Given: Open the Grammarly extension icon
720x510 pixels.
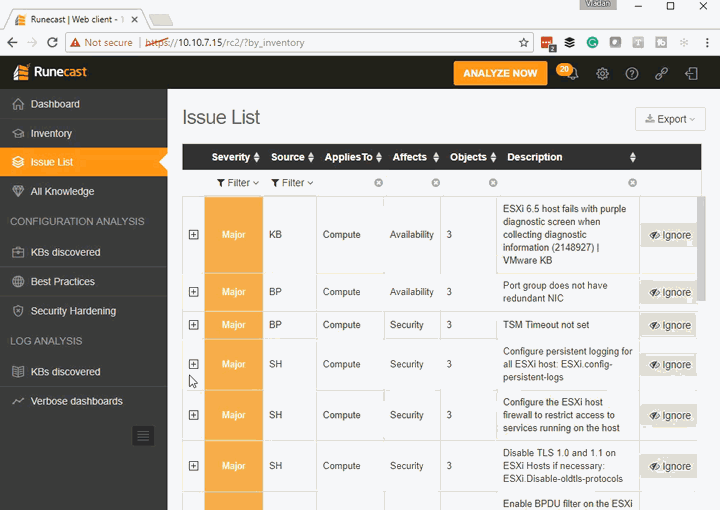Looking at the screenshot, I should coord(592,43).
